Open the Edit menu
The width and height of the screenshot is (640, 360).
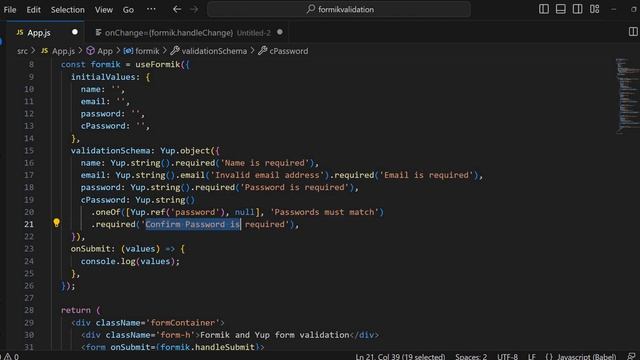[33, 9]
